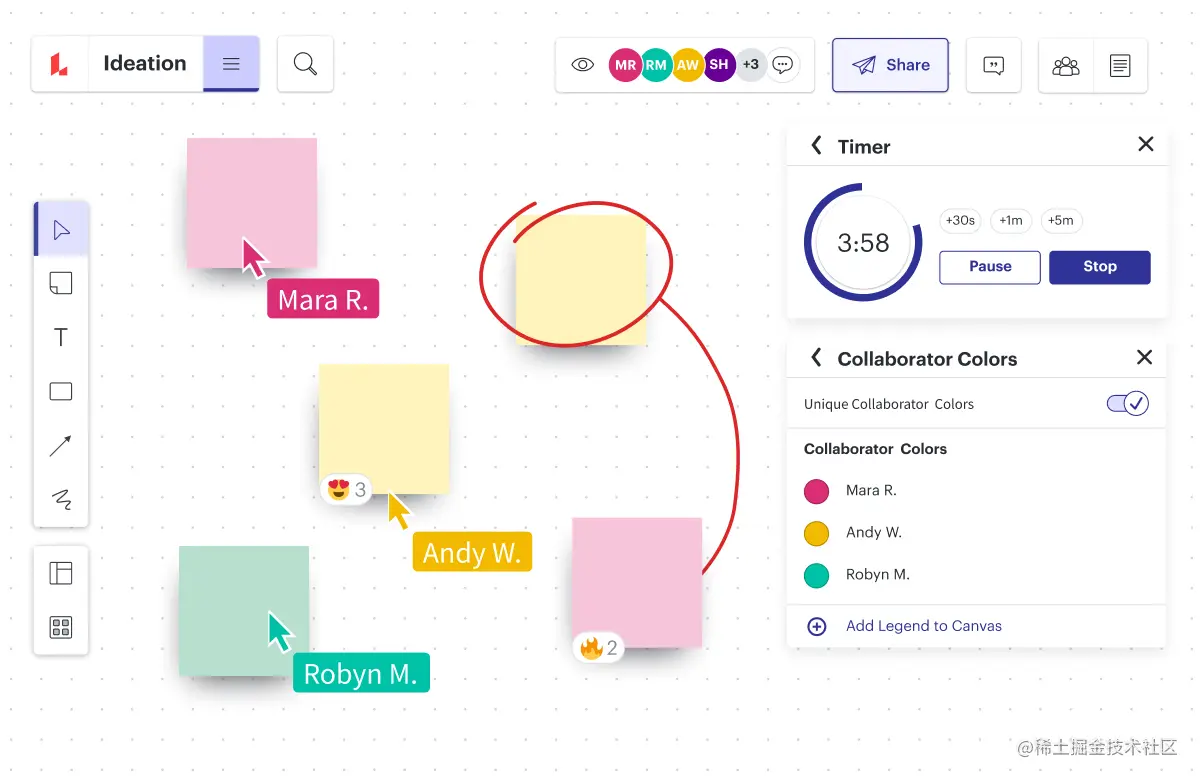Select the rectangle shape tool
Viewport: 1200px width, 780px height.
(x=61, y=391)
